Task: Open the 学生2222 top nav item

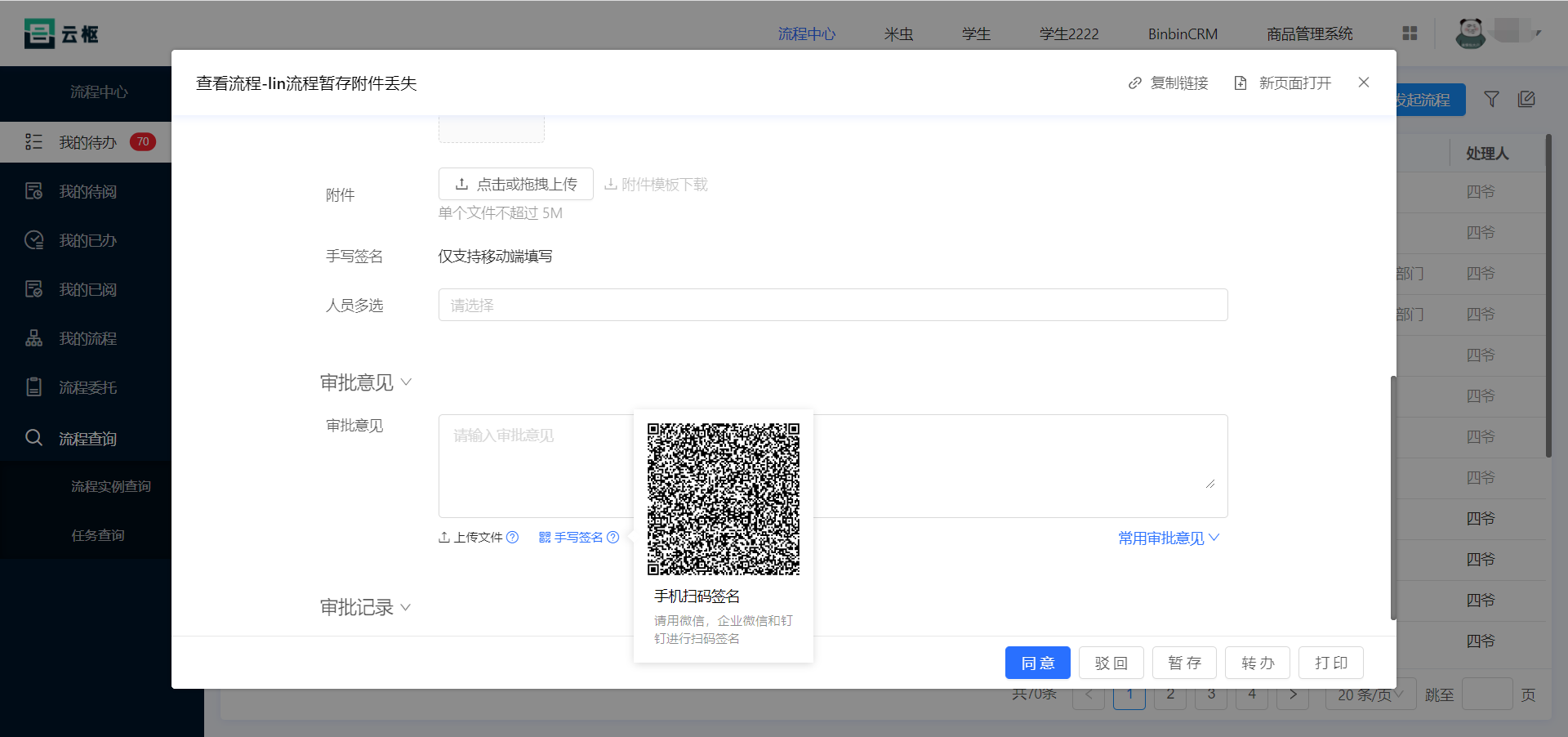Action: click(x=1069, y=33)
